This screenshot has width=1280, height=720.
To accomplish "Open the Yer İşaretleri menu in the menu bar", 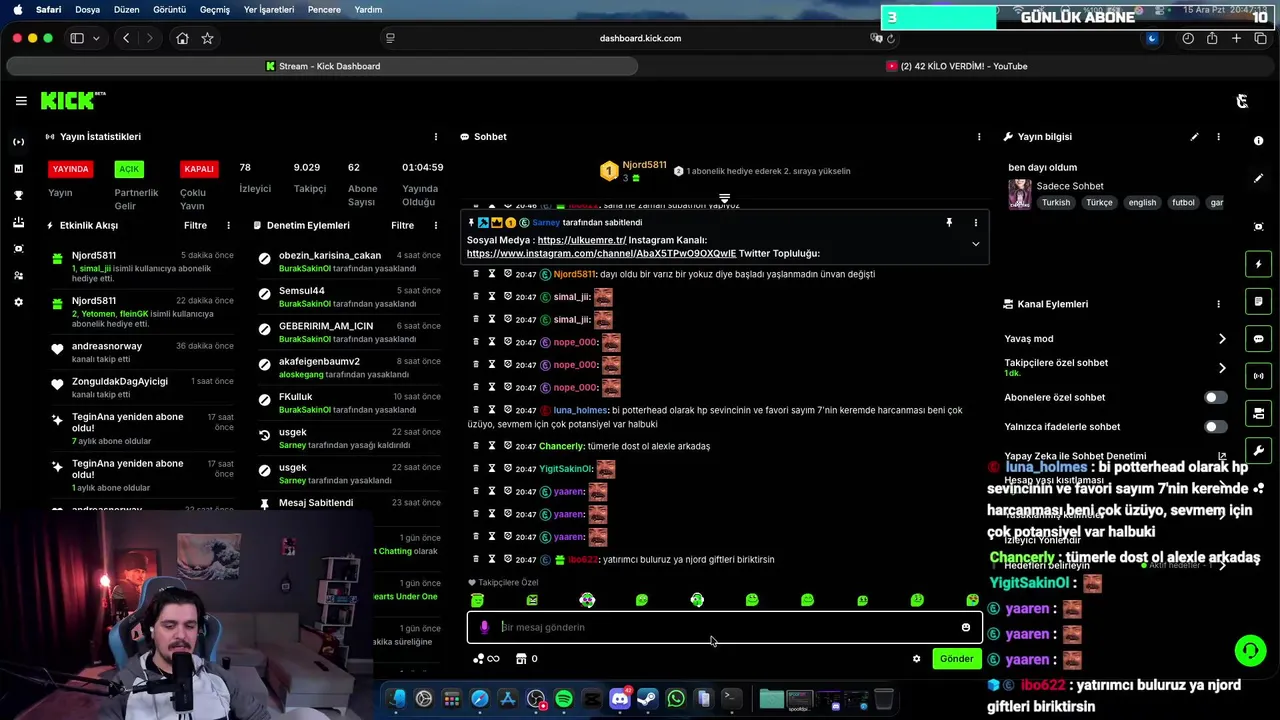I will tap(269, 10).
